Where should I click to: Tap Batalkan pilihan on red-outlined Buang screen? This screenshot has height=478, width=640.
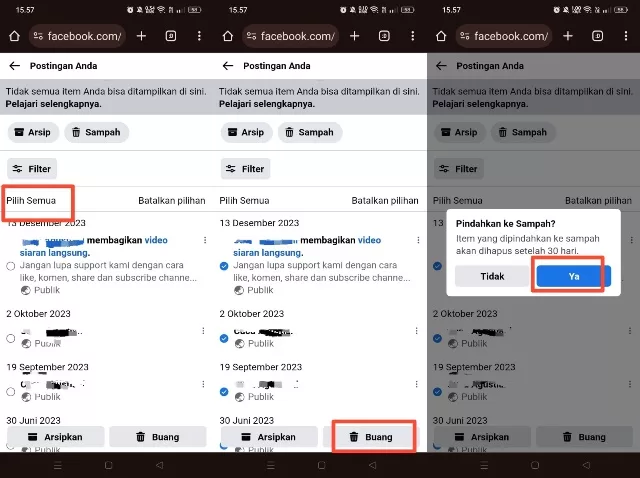click(x=385, y=200)
